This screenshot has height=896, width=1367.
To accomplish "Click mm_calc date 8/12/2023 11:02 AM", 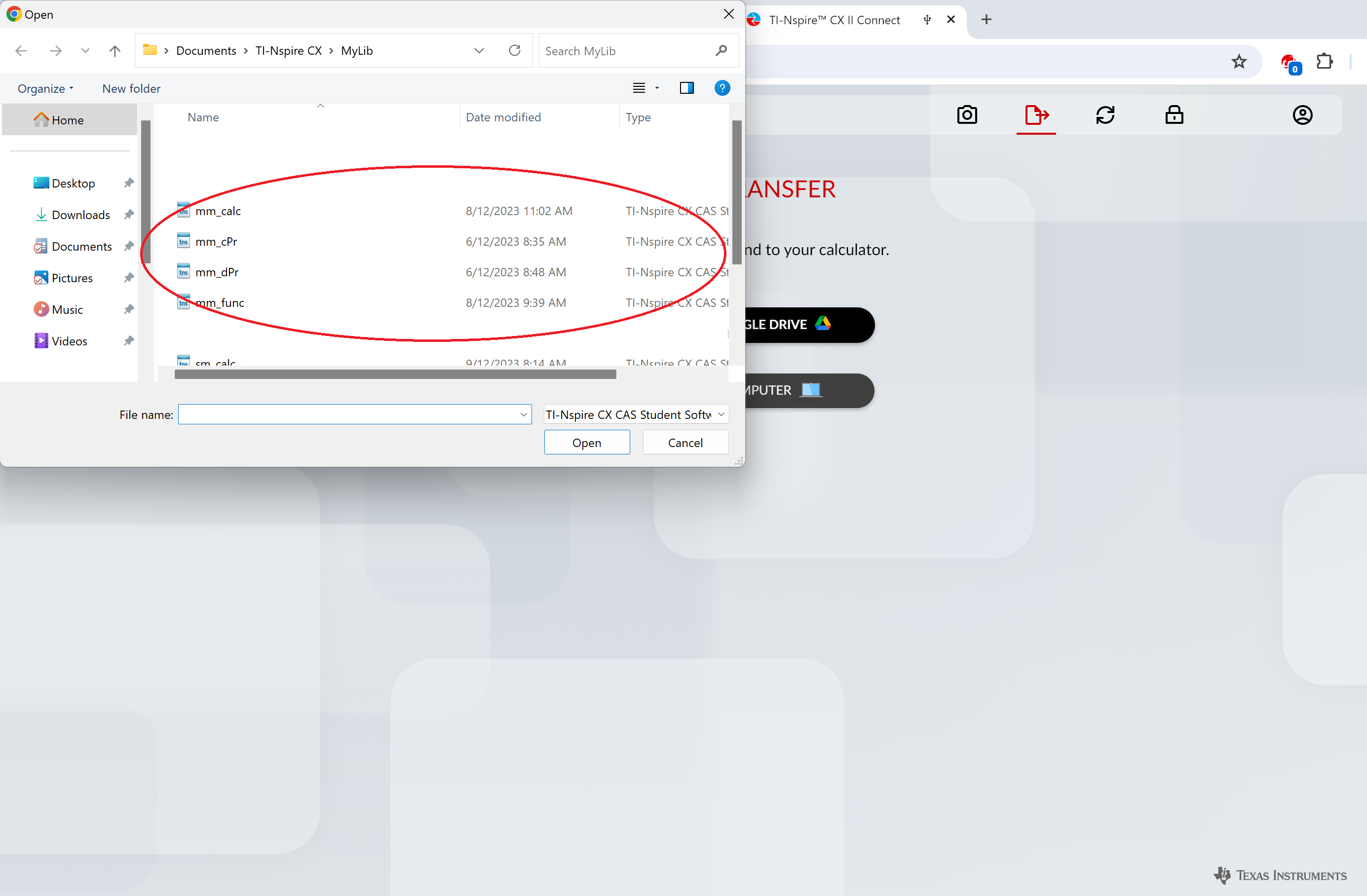I will point(519,211).
